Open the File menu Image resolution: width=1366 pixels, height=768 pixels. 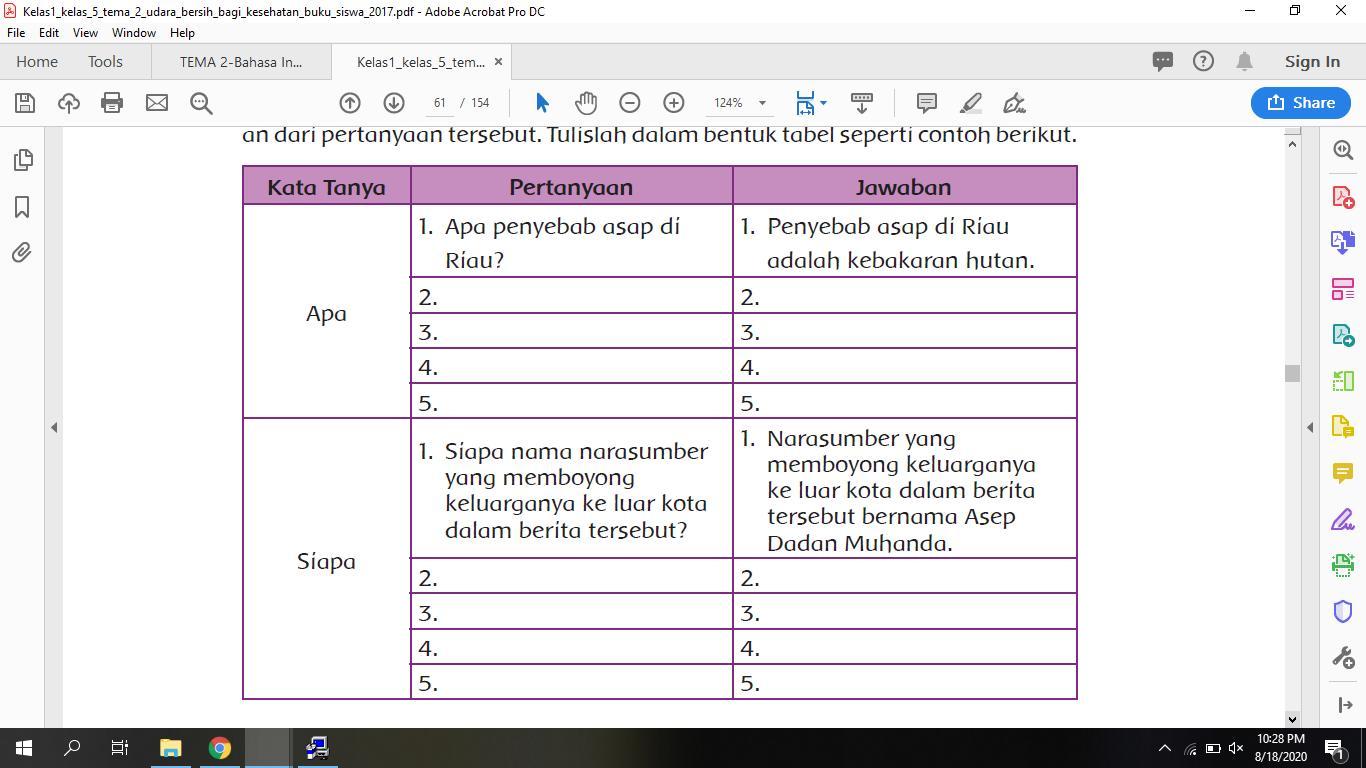(16, 33)
